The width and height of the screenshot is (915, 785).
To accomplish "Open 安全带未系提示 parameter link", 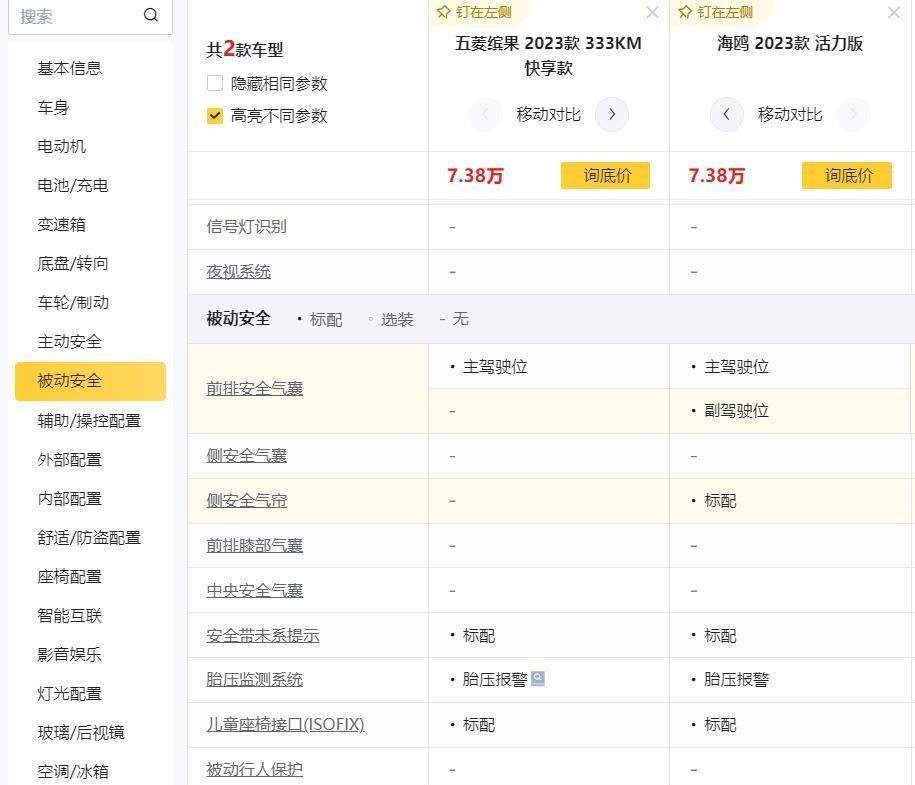I will pyautogui.click(x=263, y=636).
